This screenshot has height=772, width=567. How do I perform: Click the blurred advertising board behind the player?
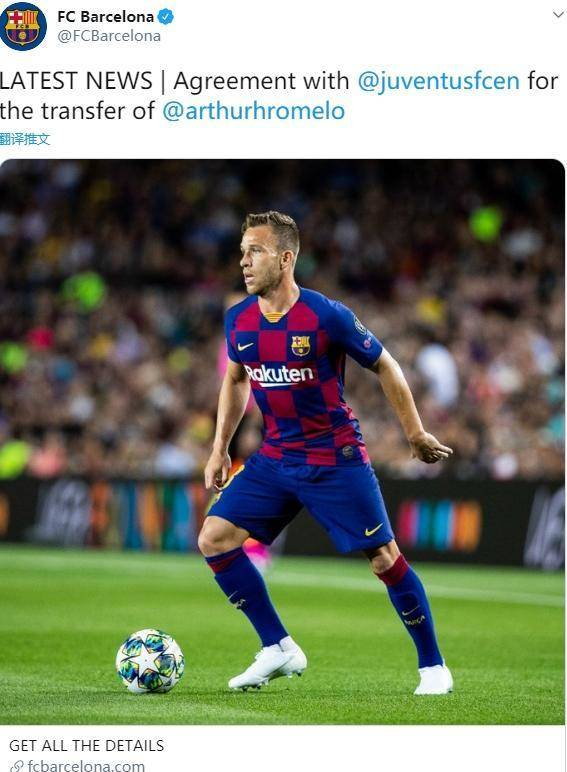coord(283,522)
